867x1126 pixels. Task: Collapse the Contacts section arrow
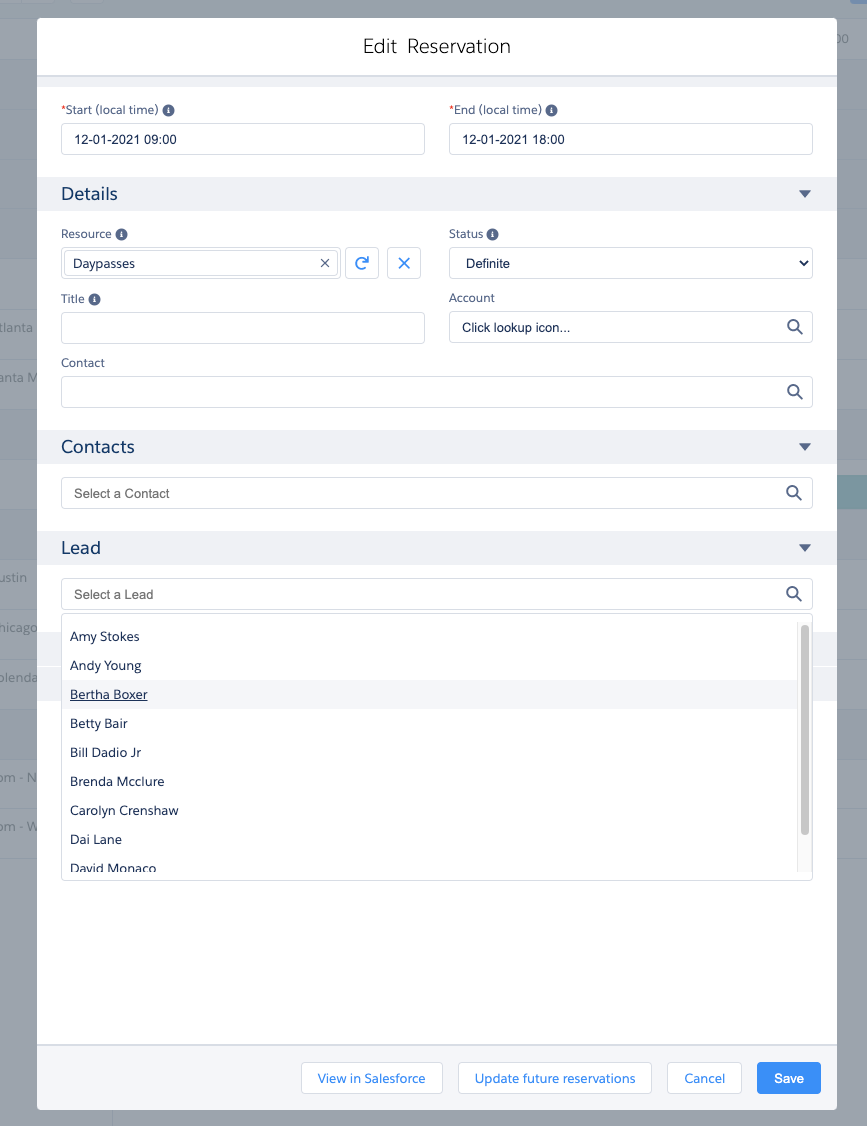tap(805, 447)
